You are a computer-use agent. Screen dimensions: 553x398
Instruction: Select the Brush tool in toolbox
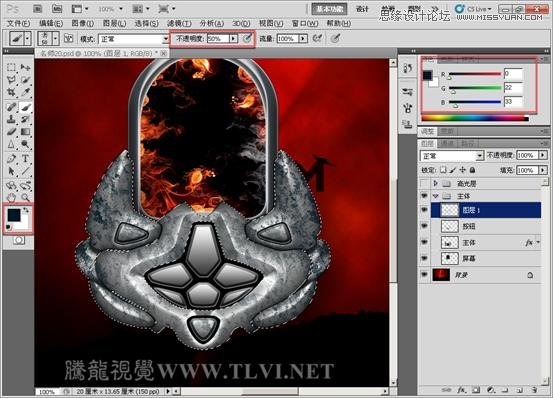tap(25, 106)
